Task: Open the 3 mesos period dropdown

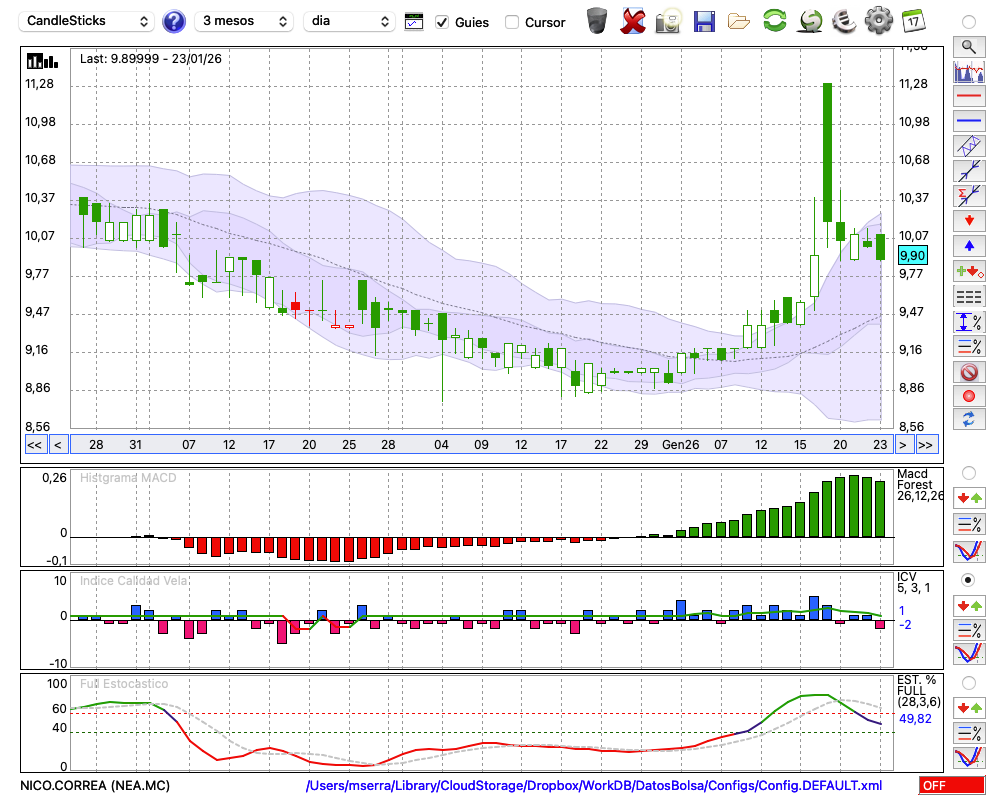Action: coord(244,21)
